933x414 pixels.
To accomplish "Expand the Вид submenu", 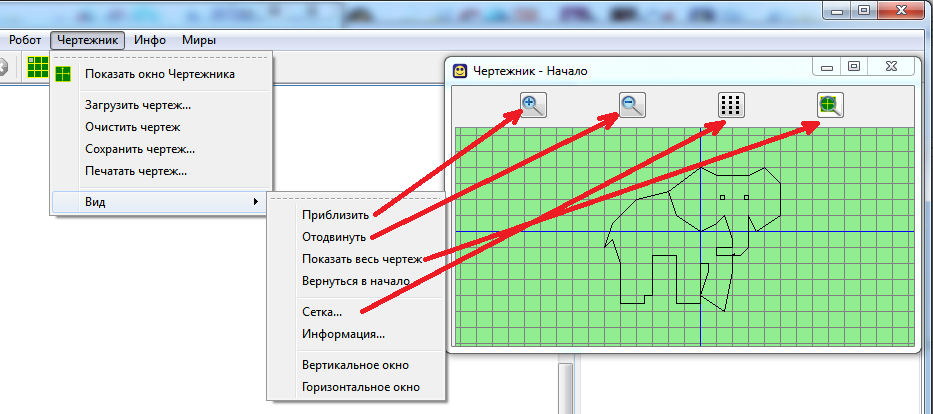I will 161,202.
